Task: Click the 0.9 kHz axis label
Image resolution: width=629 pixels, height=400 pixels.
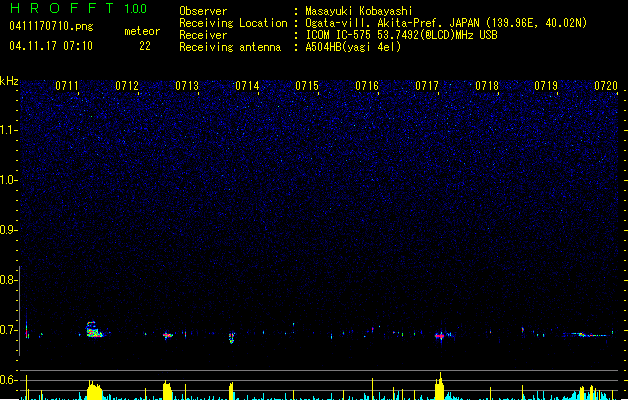Action: 8,230
